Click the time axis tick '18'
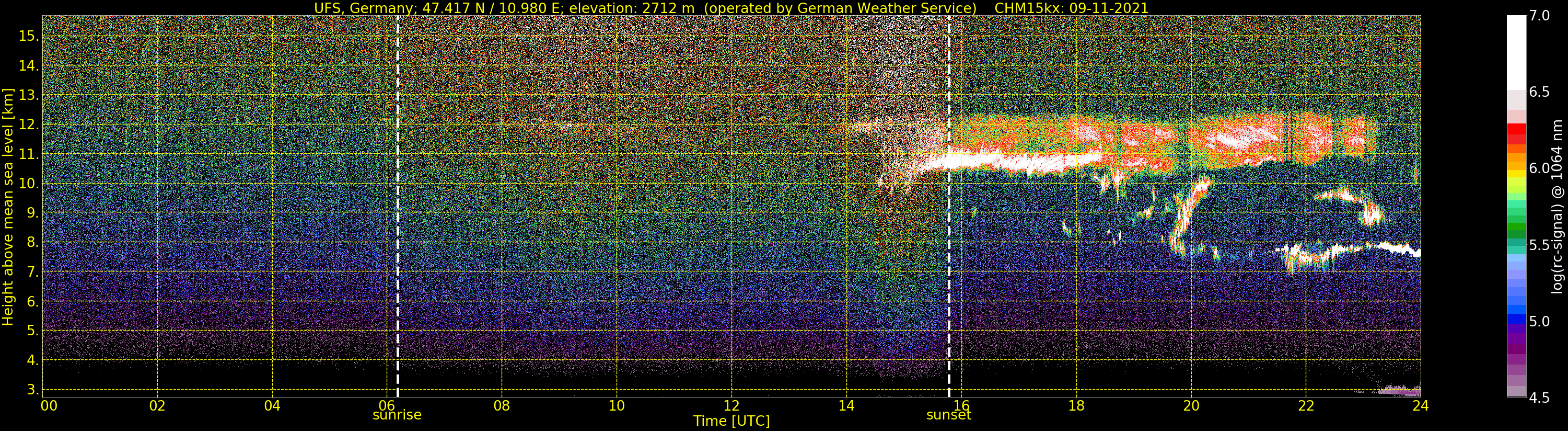1568x431 pixels. click(x=1076, y=405)
